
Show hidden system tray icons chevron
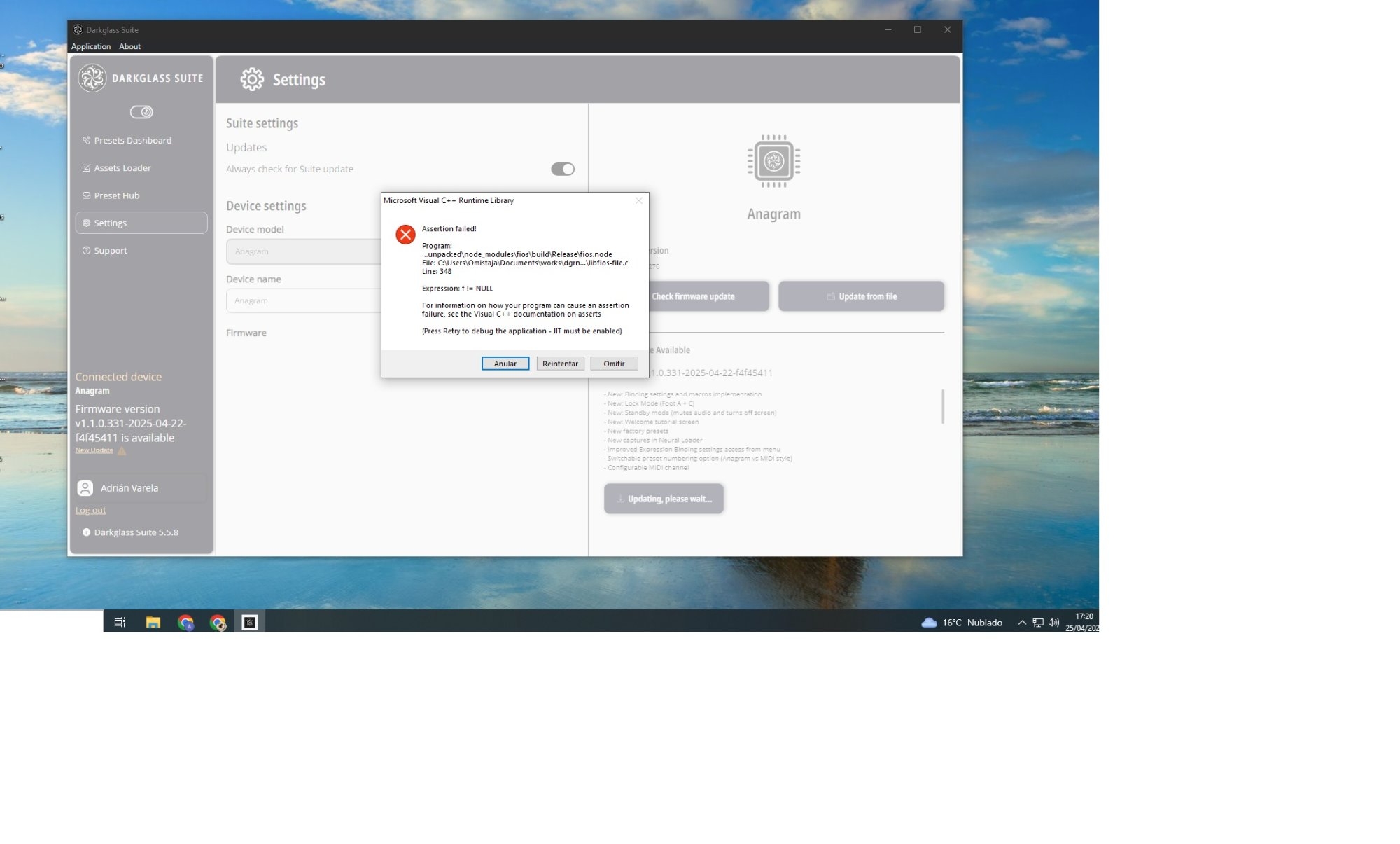pyautogui.click(x=1022, y=623)
